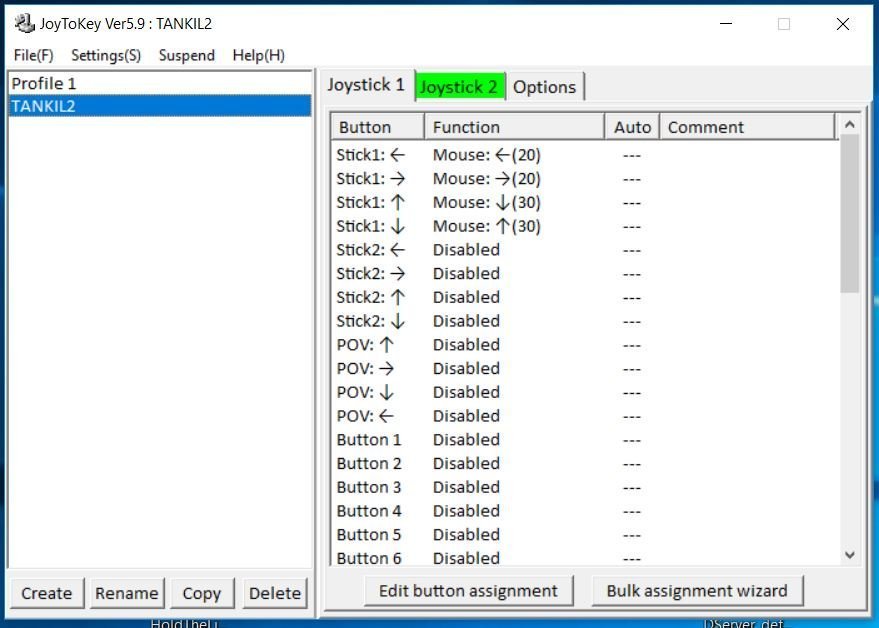Click the Copy profile button
Image resolution: width=879 pixels, height=628 pixels.
click(202, 593)
